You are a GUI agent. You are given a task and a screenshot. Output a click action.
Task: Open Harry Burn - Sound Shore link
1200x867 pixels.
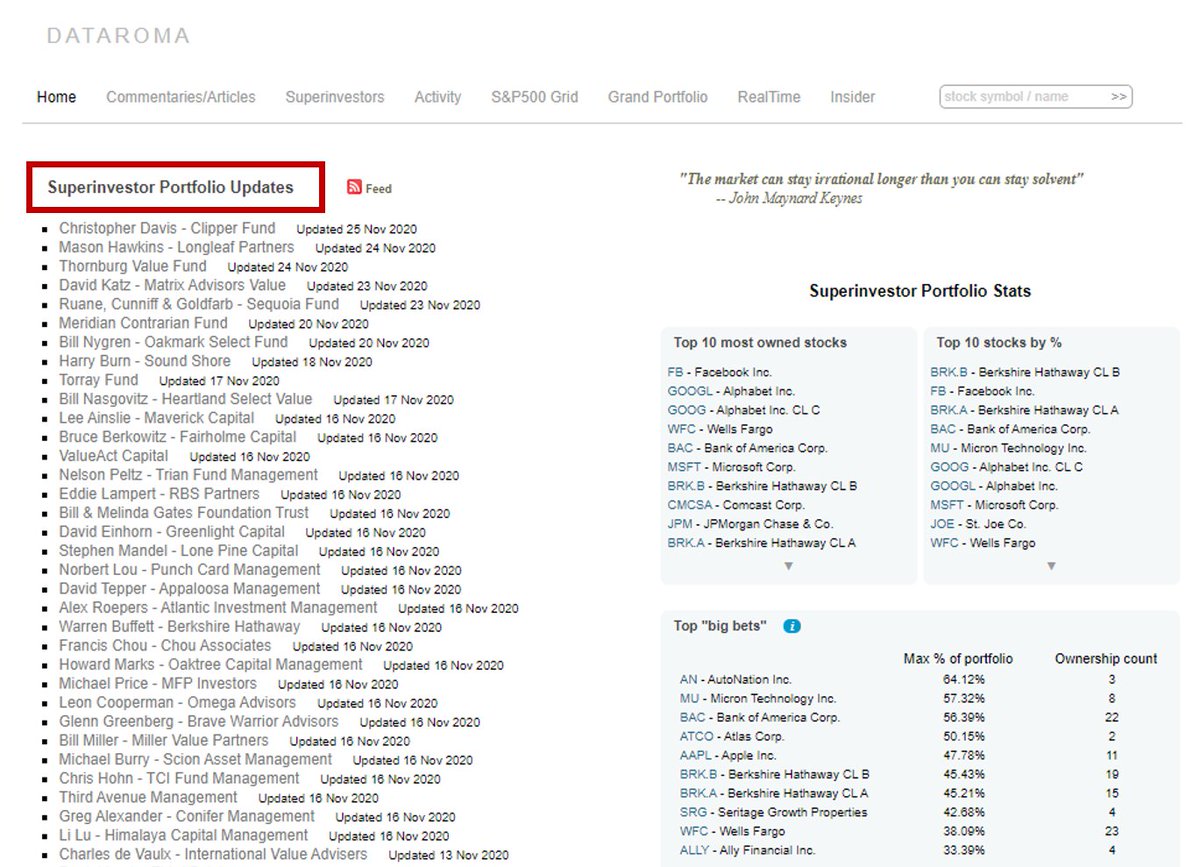point(145,361)
